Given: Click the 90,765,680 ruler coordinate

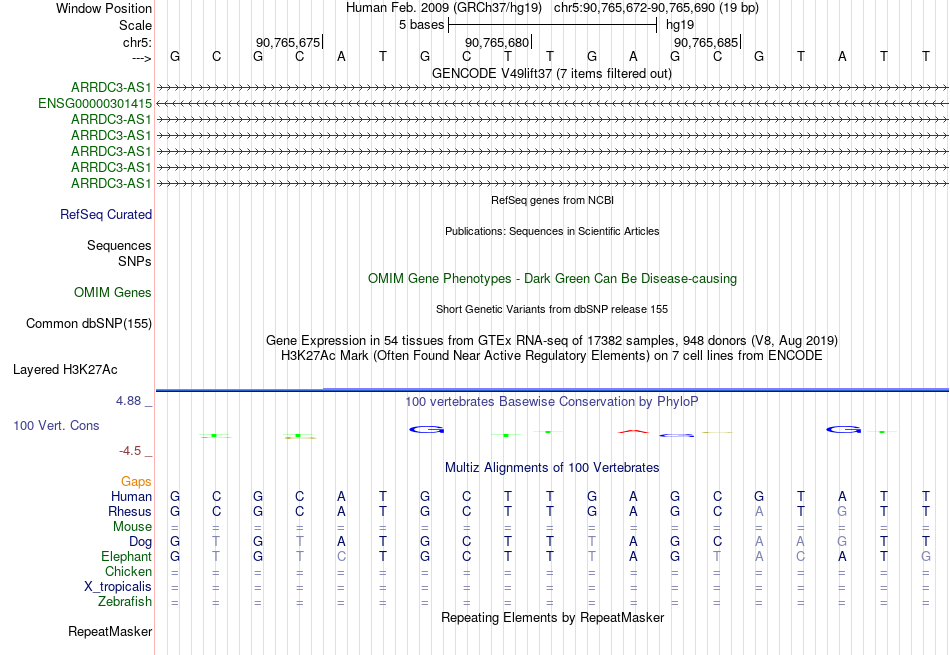Looking at the screenshot, I should click(x=497, y=42).
